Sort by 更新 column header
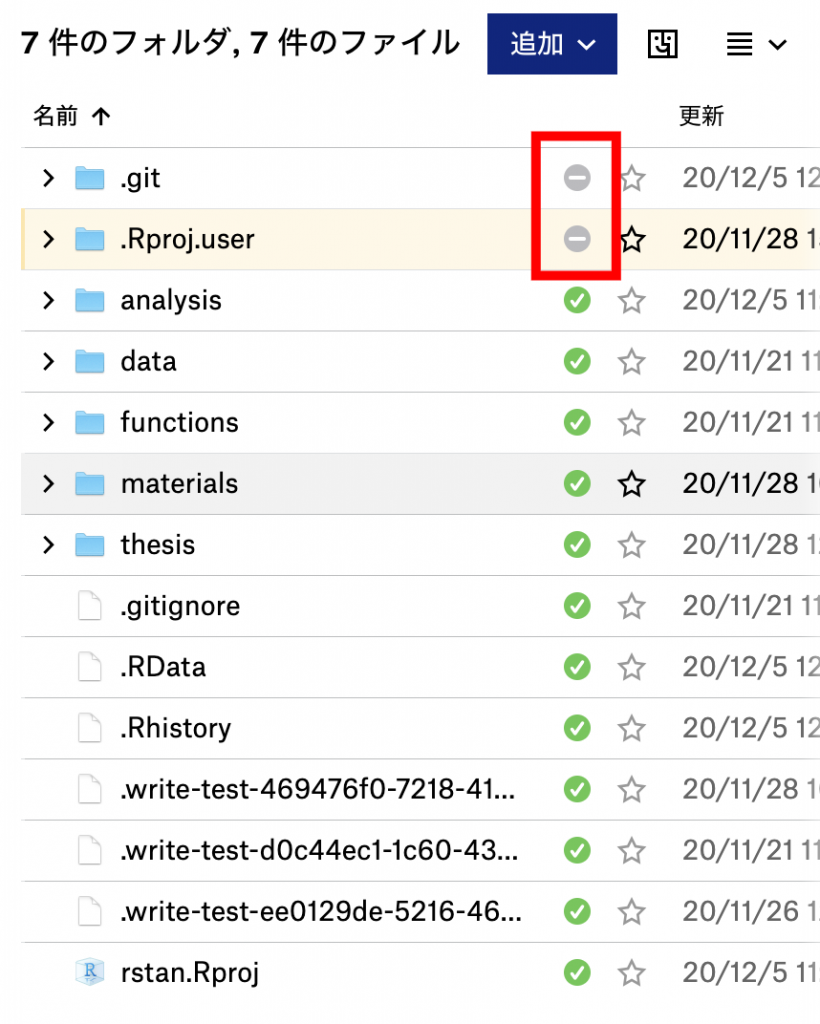 point(701,116)
